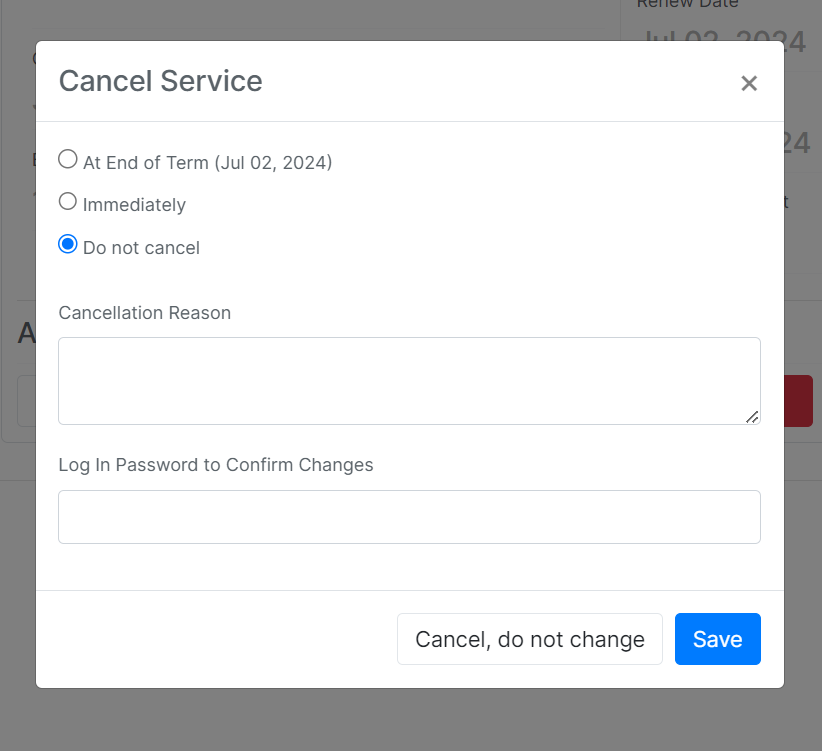Screen dimensions: 822x751
Task: Select the Do not cancel radio button
Action: point(68,244)
